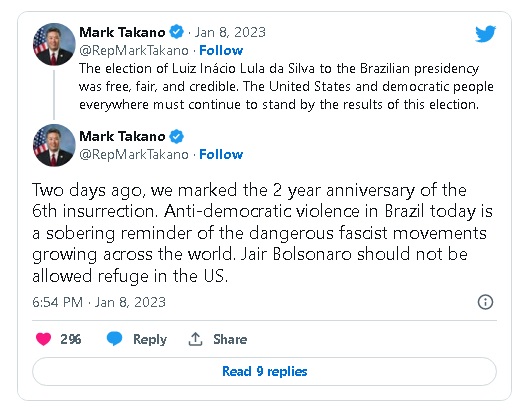This screenshot has width=530, height=418.
Task: Click the 296 likes count
Action: click(71, 339)
